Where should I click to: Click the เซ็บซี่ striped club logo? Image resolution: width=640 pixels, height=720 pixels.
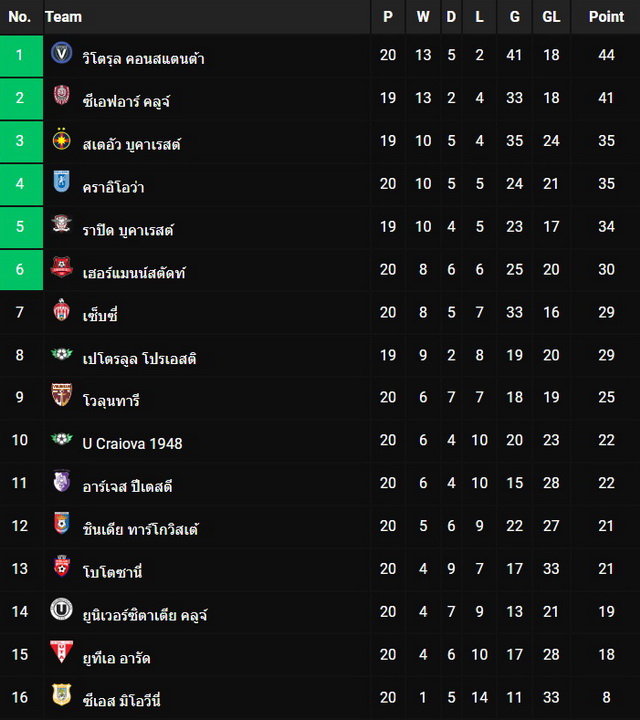(62, 310)
